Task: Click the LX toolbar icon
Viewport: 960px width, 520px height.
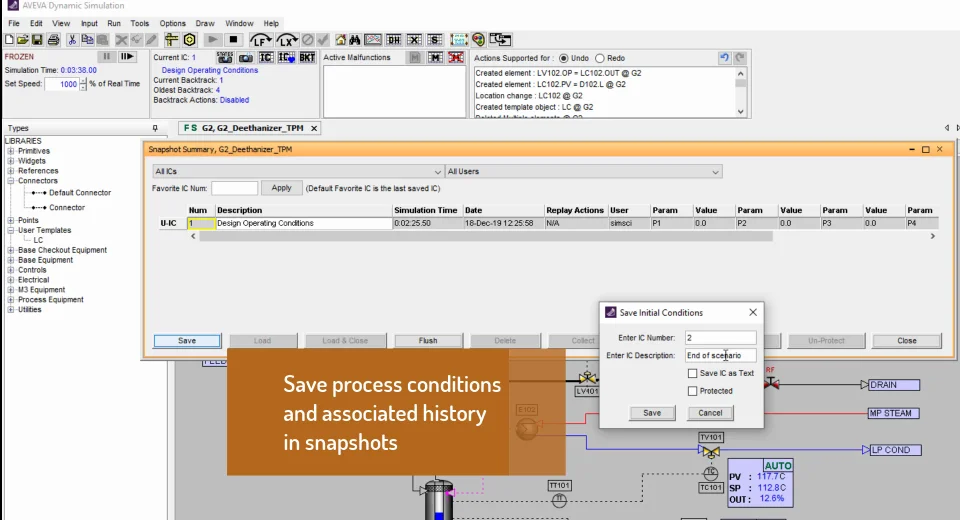Action: tap(287, 40)
